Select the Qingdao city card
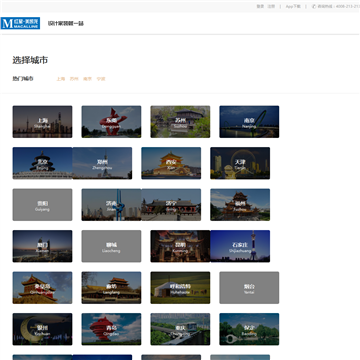Screen dimensions: 360x360 pos(111,329)
